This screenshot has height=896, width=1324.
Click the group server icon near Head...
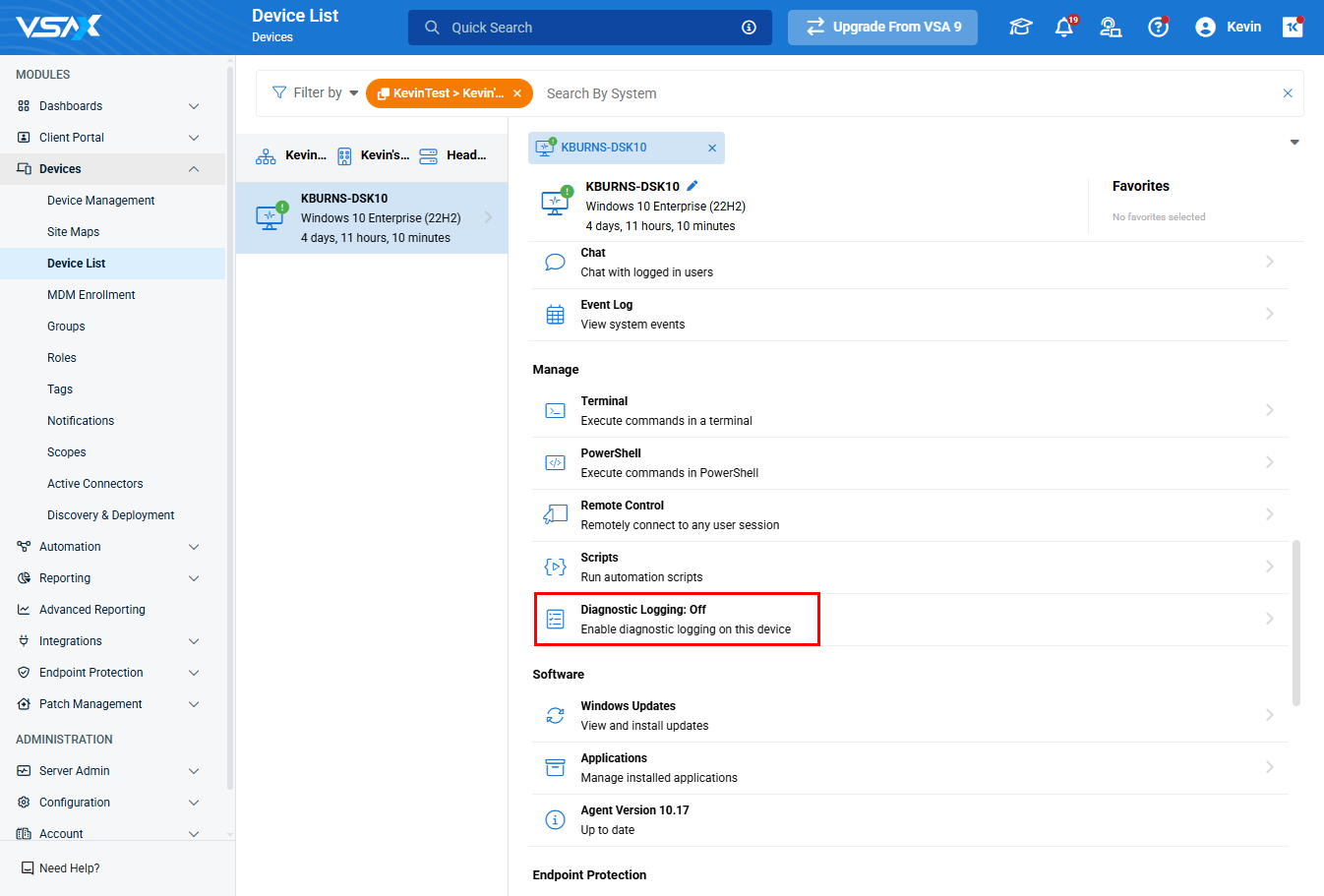tap(429, 155)
